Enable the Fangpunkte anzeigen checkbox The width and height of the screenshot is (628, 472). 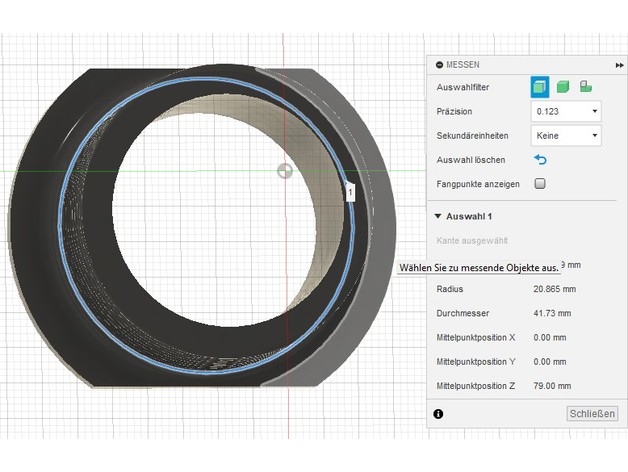click(541, 184)
